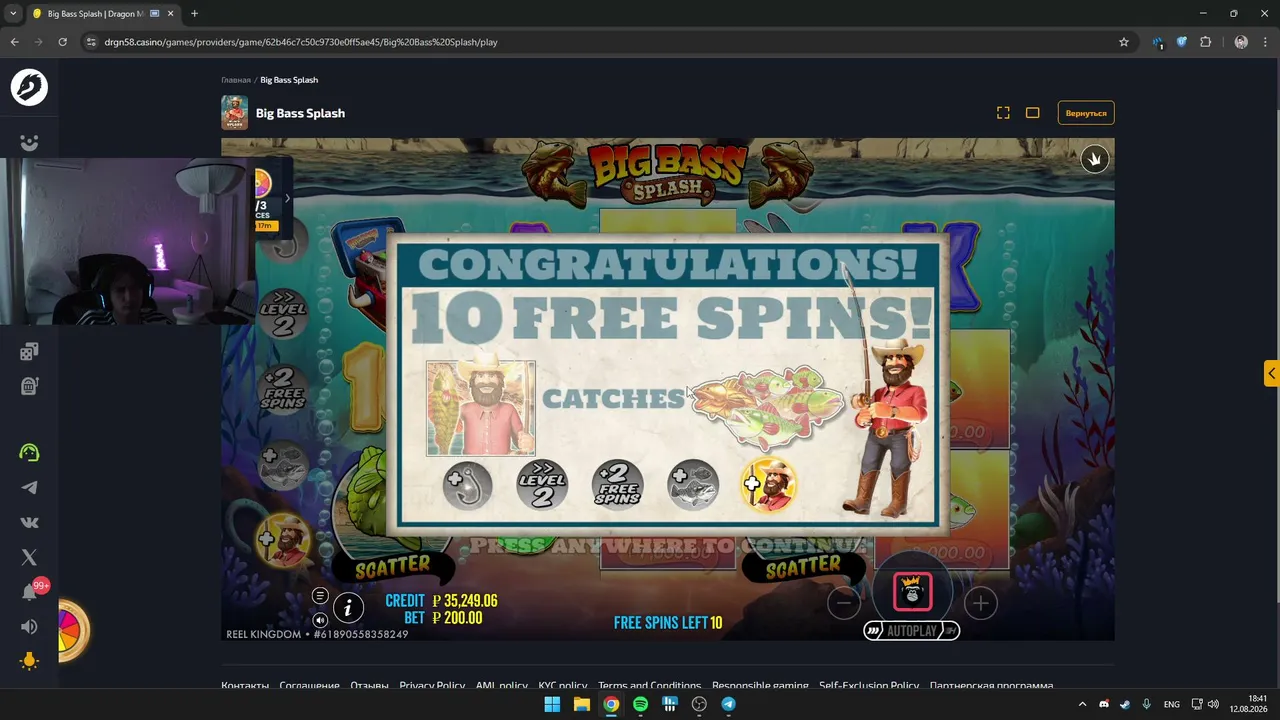The width and height of the screenshot is (1280, 720).
Task: Click the +2 Free Spins modifier icon in popup
Action: click(x=617, y=485)
